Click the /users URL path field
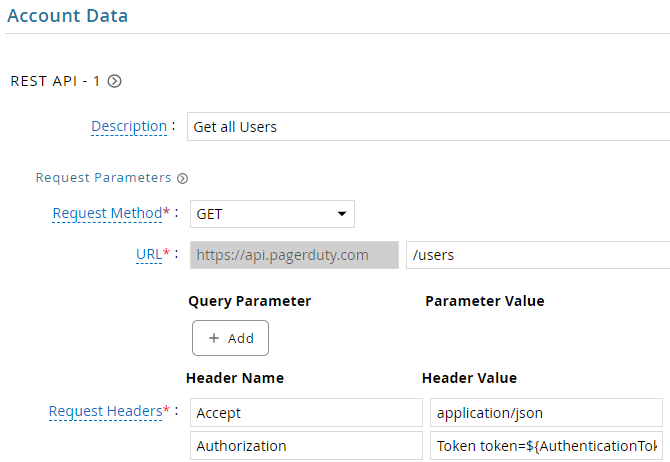This screenshot has width=670, height=462. 538,255
